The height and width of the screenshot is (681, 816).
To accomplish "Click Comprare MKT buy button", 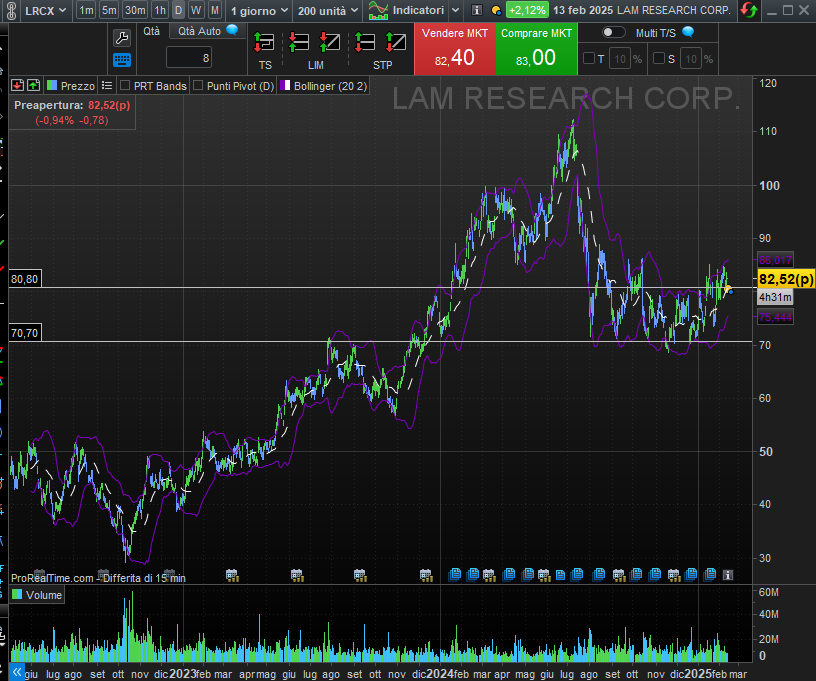I will [x=537, y=49].
